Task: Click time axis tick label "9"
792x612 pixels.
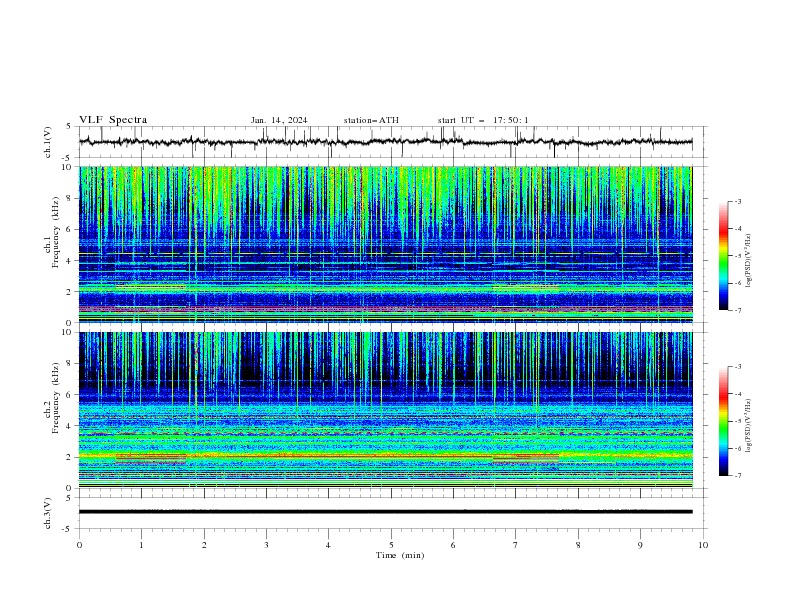Action: 640,545
